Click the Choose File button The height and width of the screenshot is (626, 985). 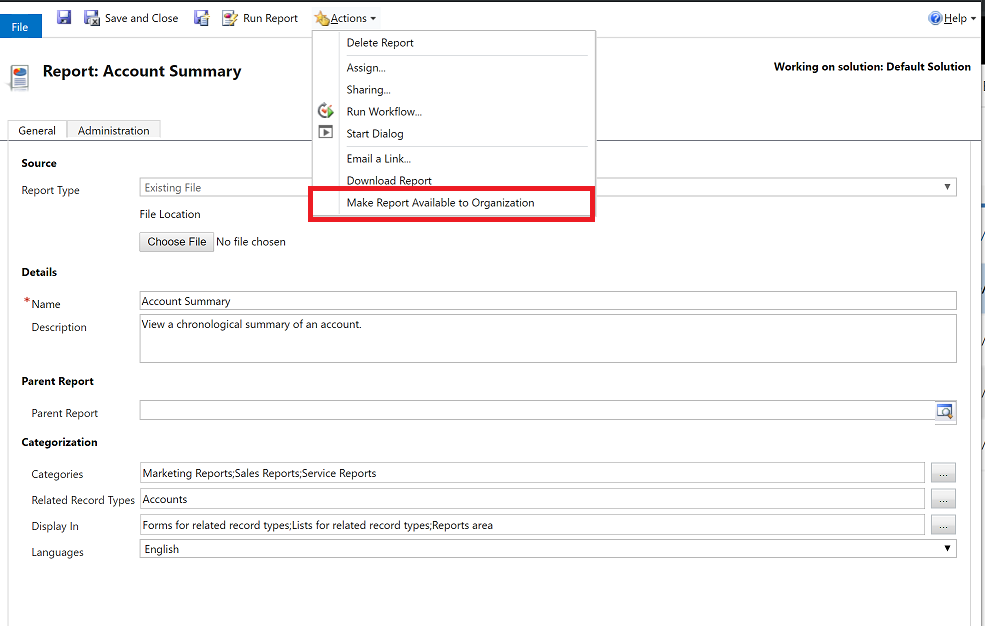[176, 241]
